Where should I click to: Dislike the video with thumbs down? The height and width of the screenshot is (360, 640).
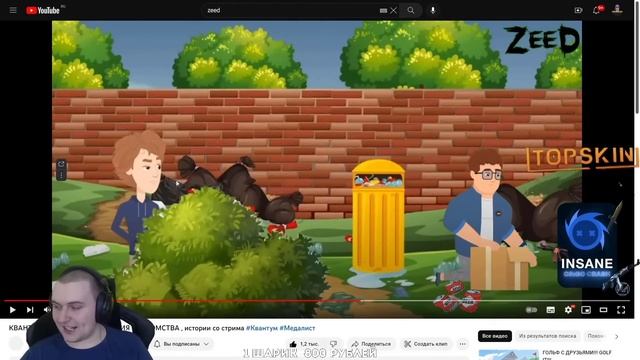(334, 344)
